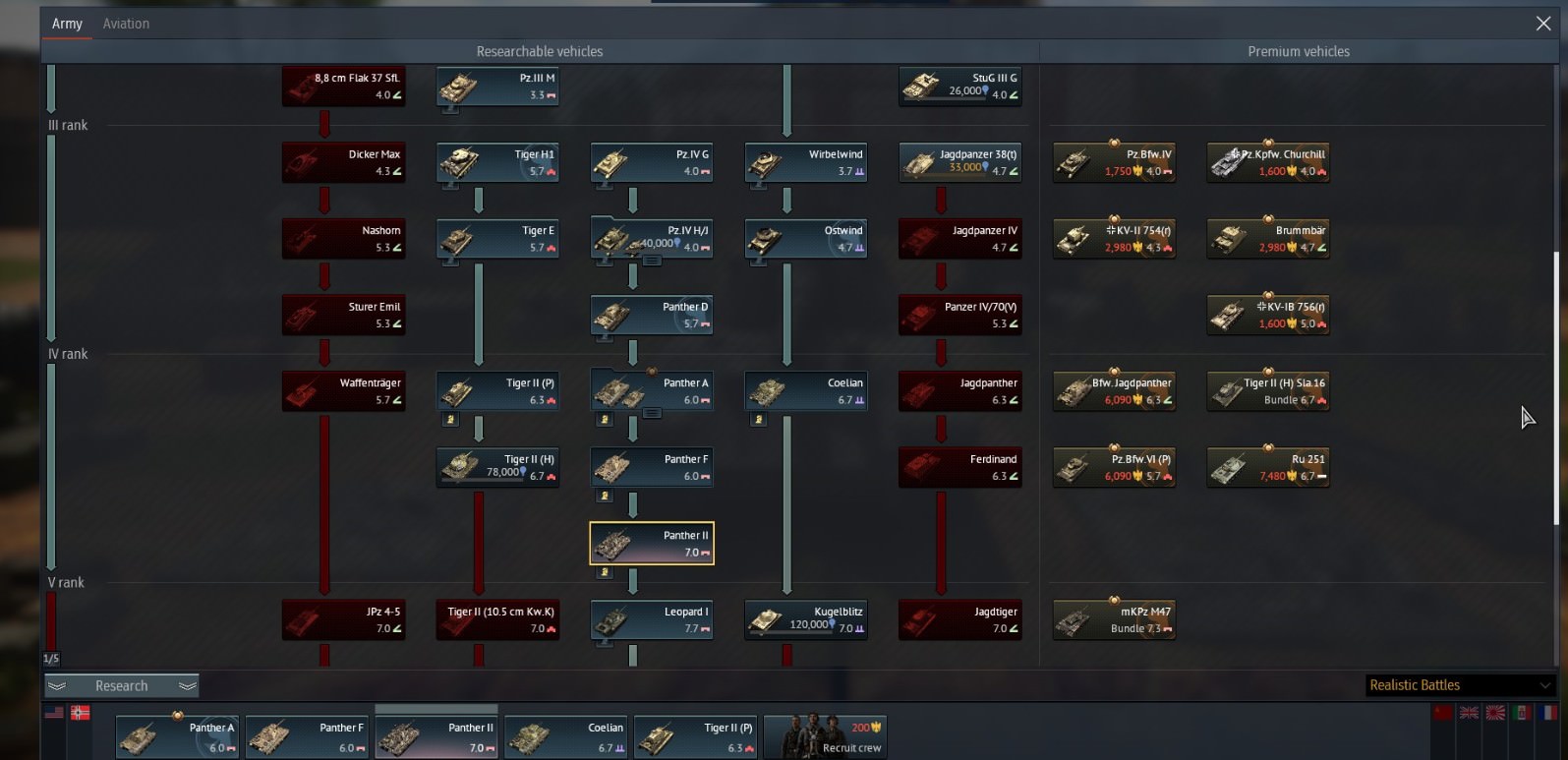This screenshot has width=1568, height=760.
Task: Select the Italy nation flag
Action: (x=1522, y=713)
